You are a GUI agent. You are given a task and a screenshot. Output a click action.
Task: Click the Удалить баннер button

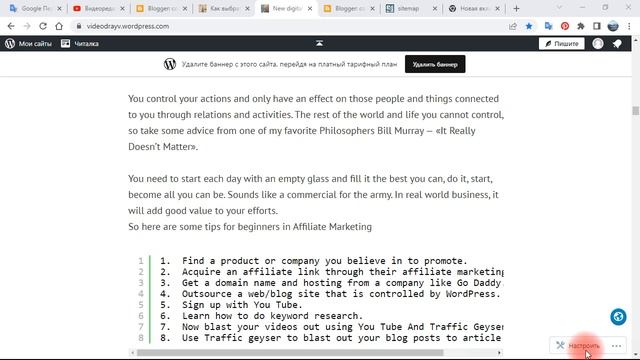[435, 64]
